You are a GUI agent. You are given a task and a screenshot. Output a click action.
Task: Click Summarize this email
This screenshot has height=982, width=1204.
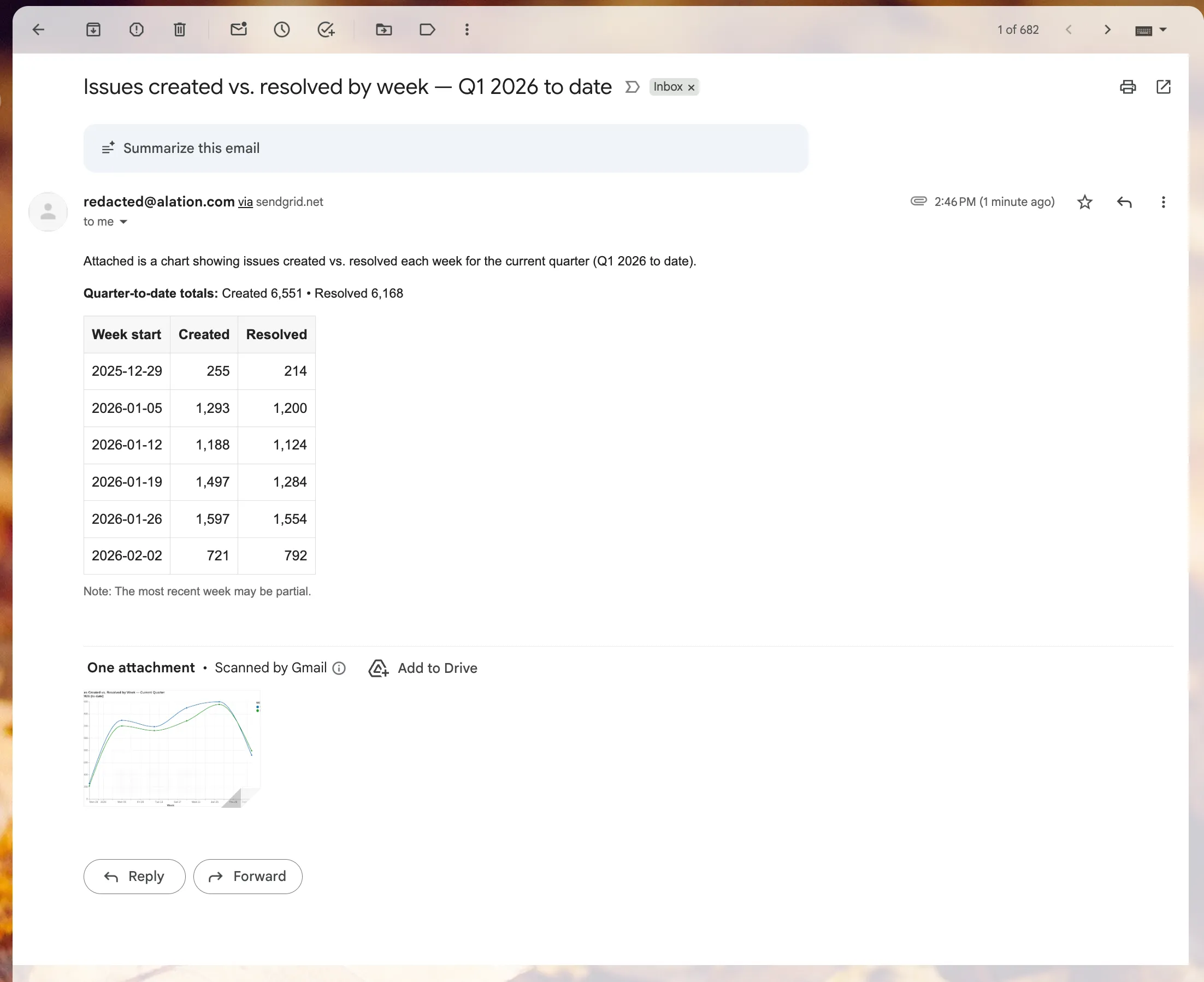(x=191, y=147)
